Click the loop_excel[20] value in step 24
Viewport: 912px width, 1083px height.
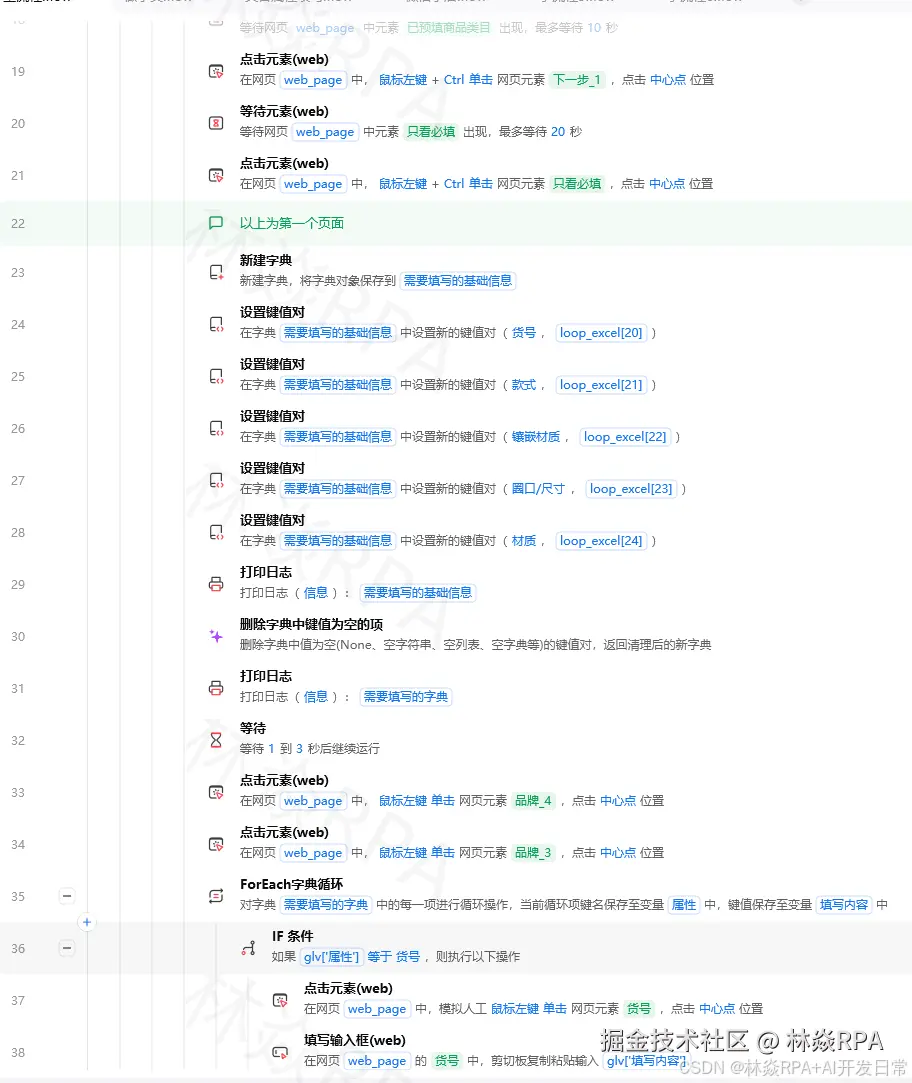(x=601, y=333)
